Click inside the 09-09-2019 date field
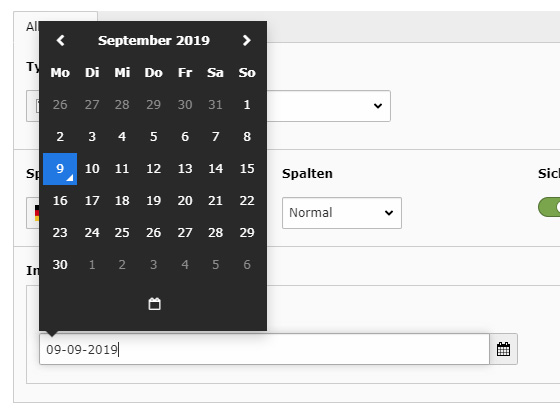This screenshot has width=560, height=413. [x=264, y=349]
